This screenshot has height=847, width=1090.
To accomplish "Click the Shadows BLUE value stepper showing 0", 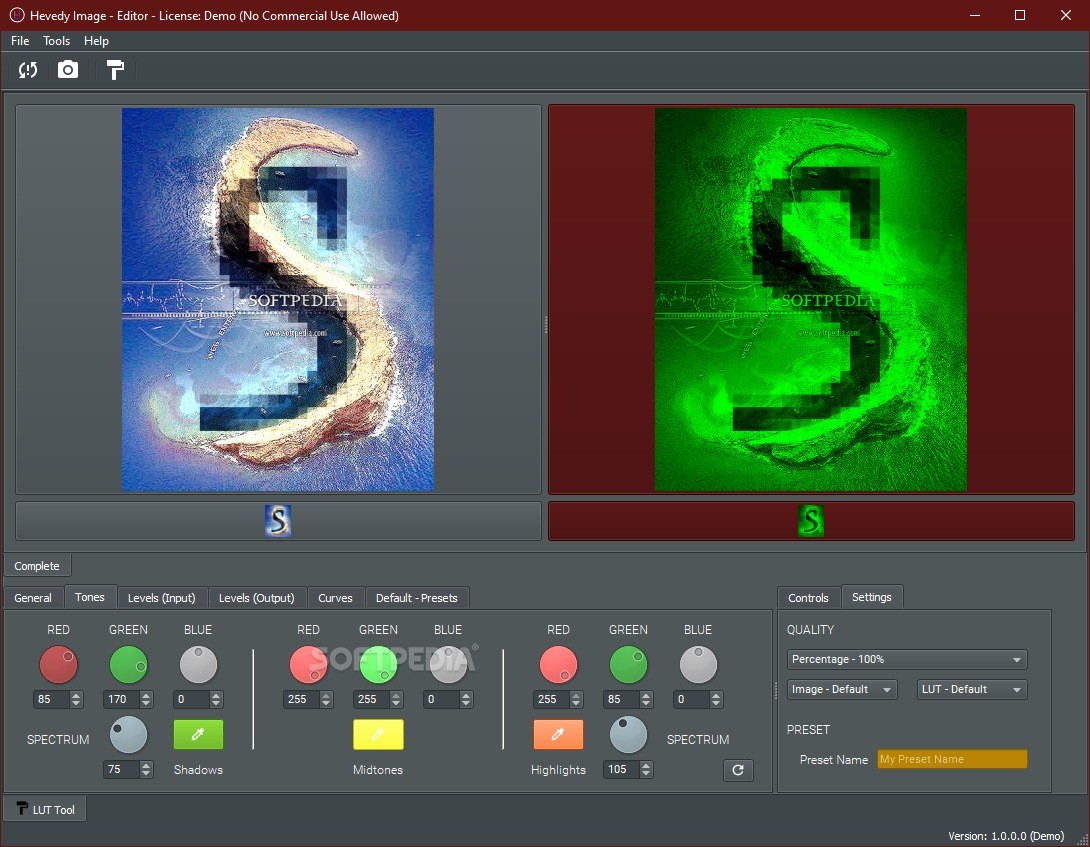I will 198,700.
